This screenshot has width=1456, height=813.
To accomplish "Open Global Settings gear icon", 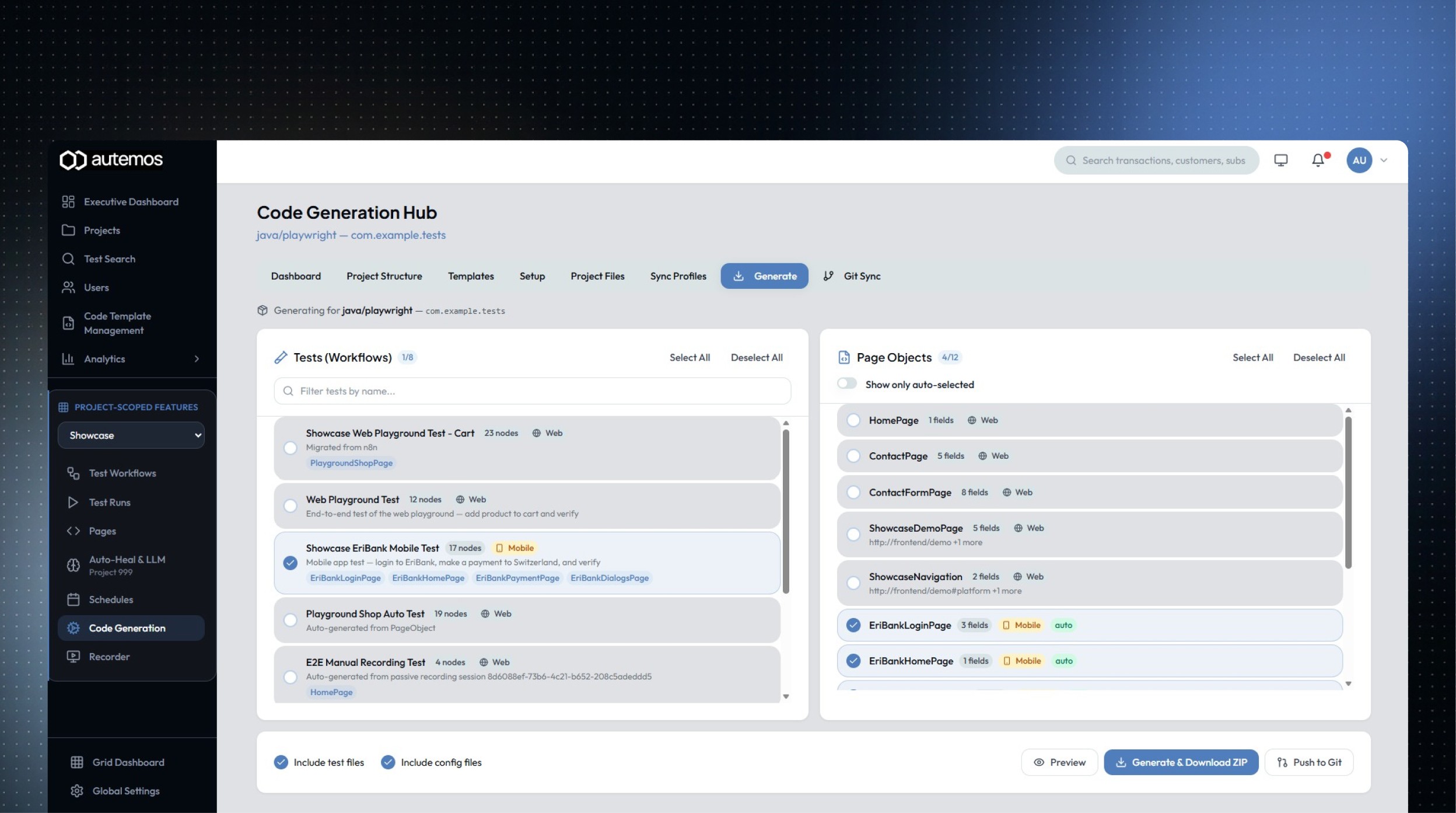I will click(77, 791).
